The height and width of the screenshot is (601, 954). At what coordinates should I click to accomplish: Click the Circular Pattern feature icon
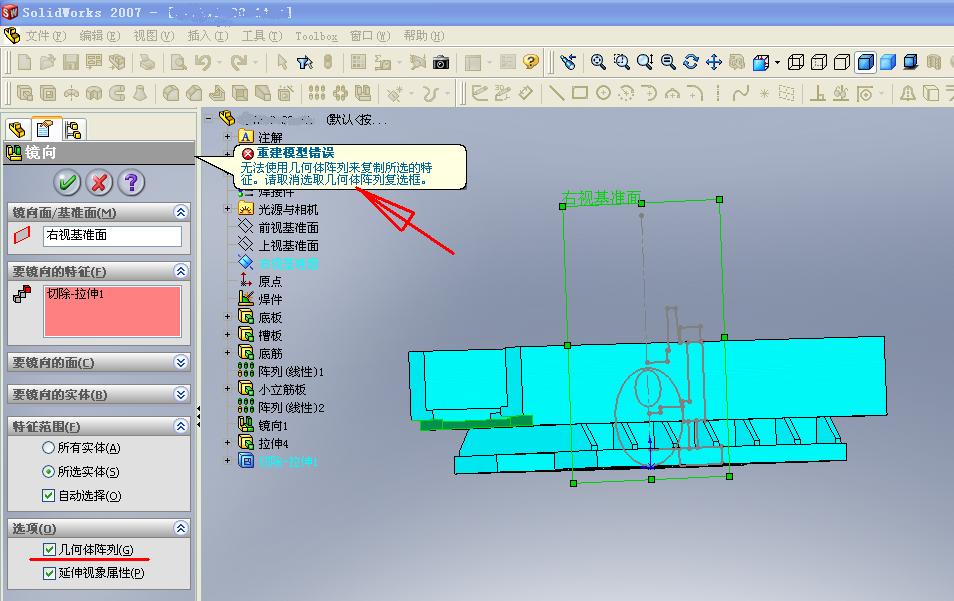340,93
